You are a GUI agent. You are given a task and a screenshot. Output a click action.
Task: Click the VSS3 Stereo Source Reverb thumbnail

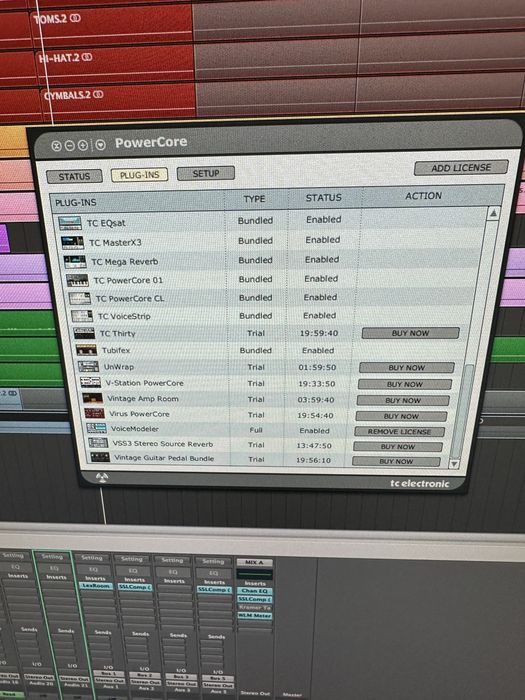98,443
